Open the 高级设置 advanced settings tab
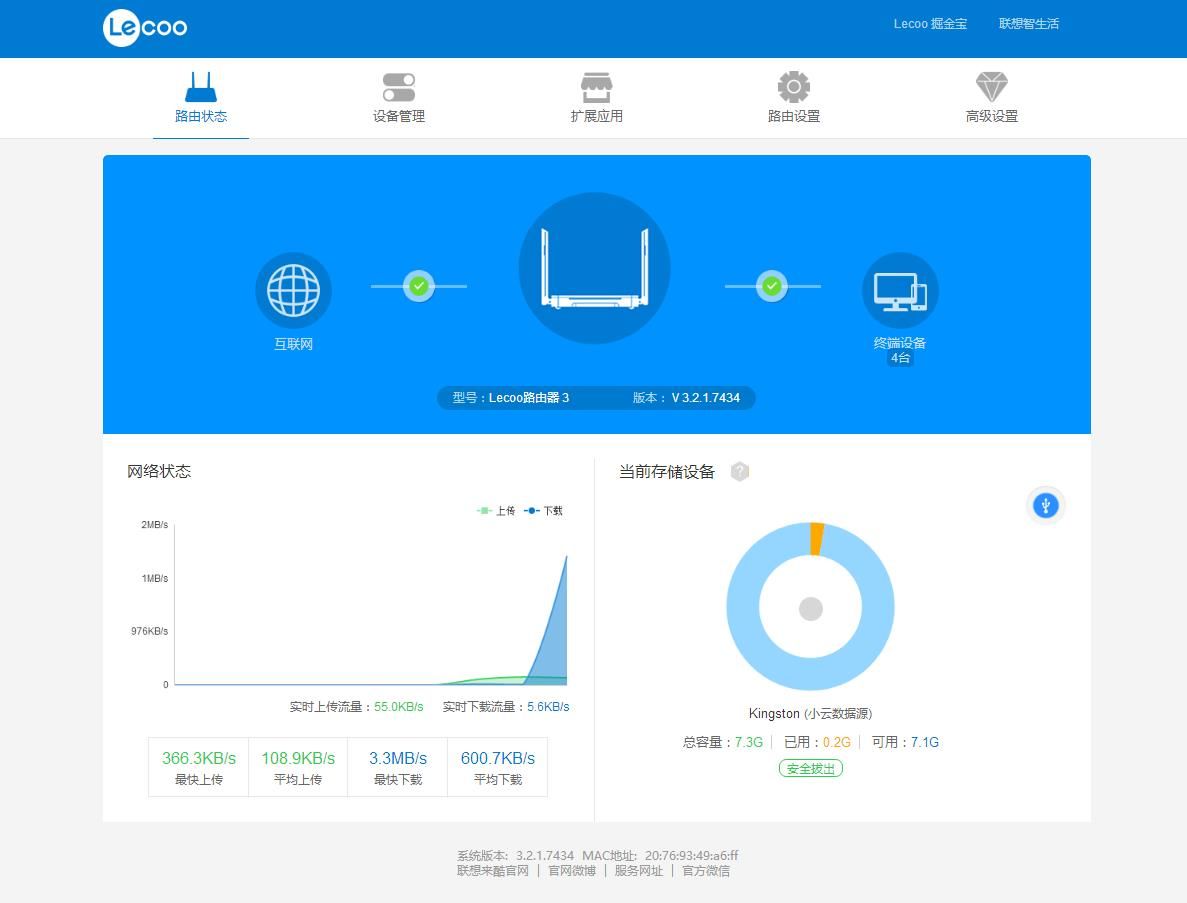The width and height of the screenshot is (1187, 903). (992, 98)
